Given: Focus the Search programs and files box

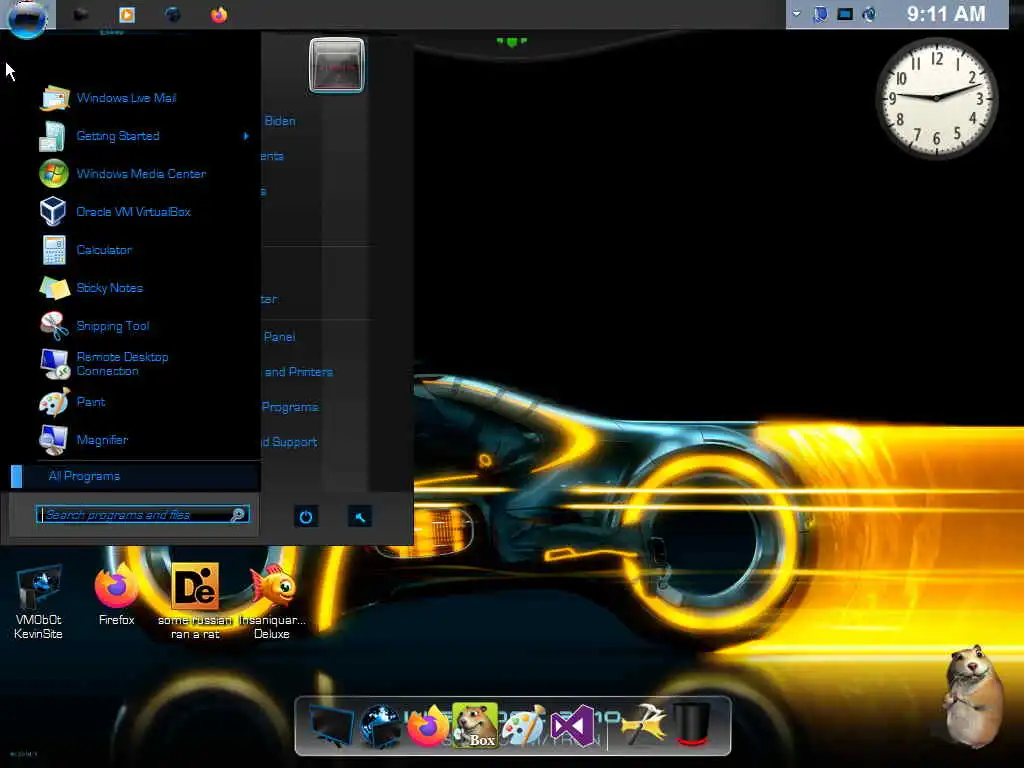Looking at the screenshot, I should (x=142, y=515).
